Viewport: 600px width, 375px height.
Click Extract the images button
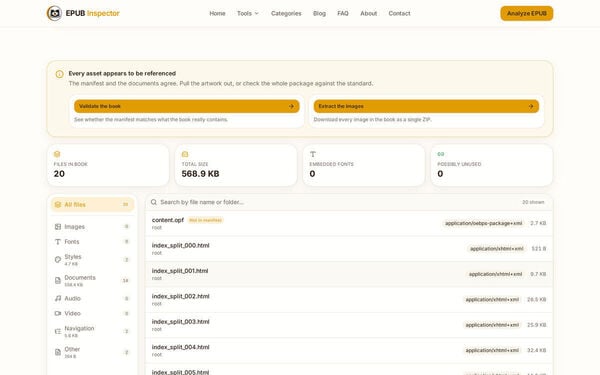point(426,106)
